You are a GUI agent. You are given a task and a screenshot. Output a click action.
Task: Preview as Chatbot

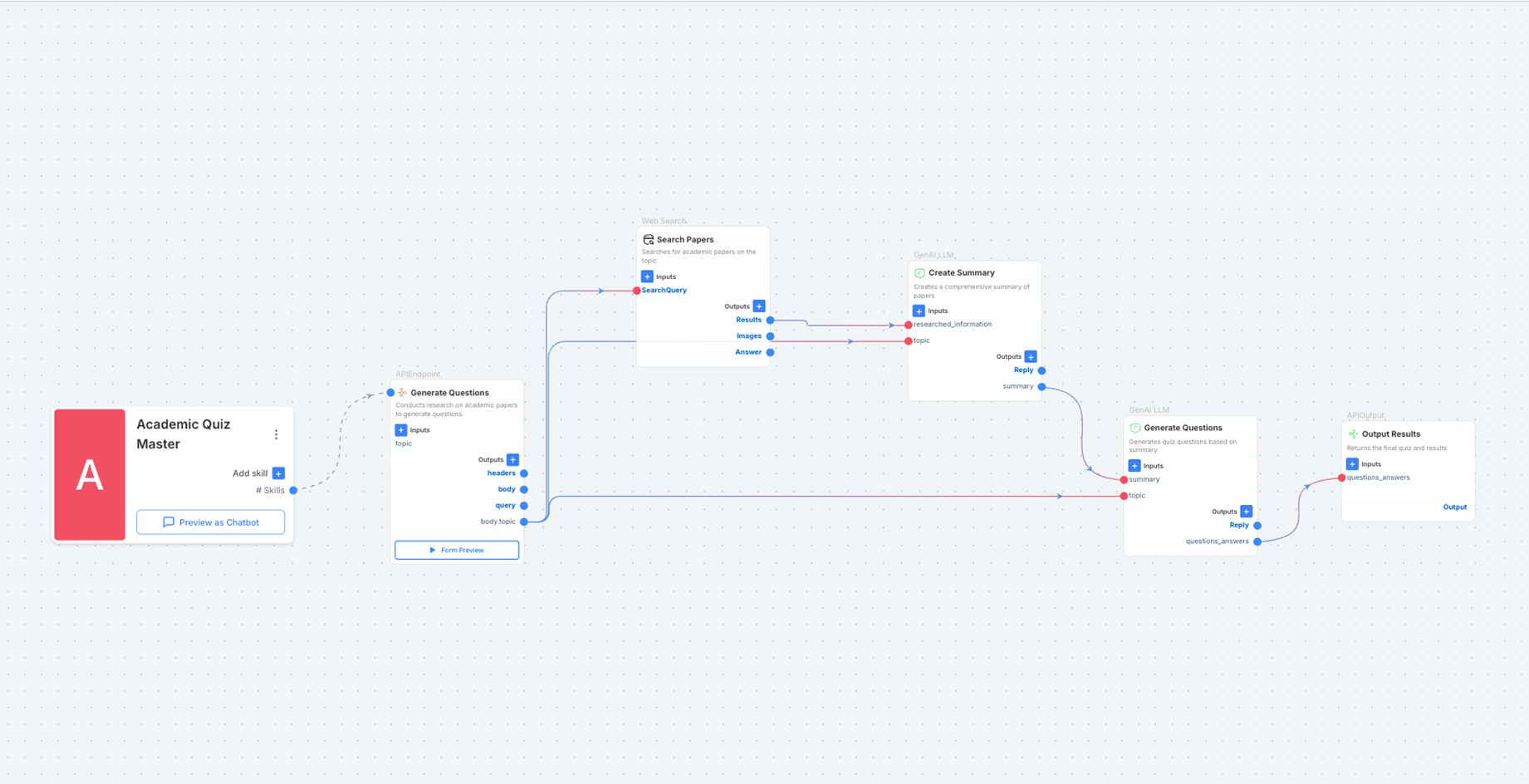click(x=211, y=522)
